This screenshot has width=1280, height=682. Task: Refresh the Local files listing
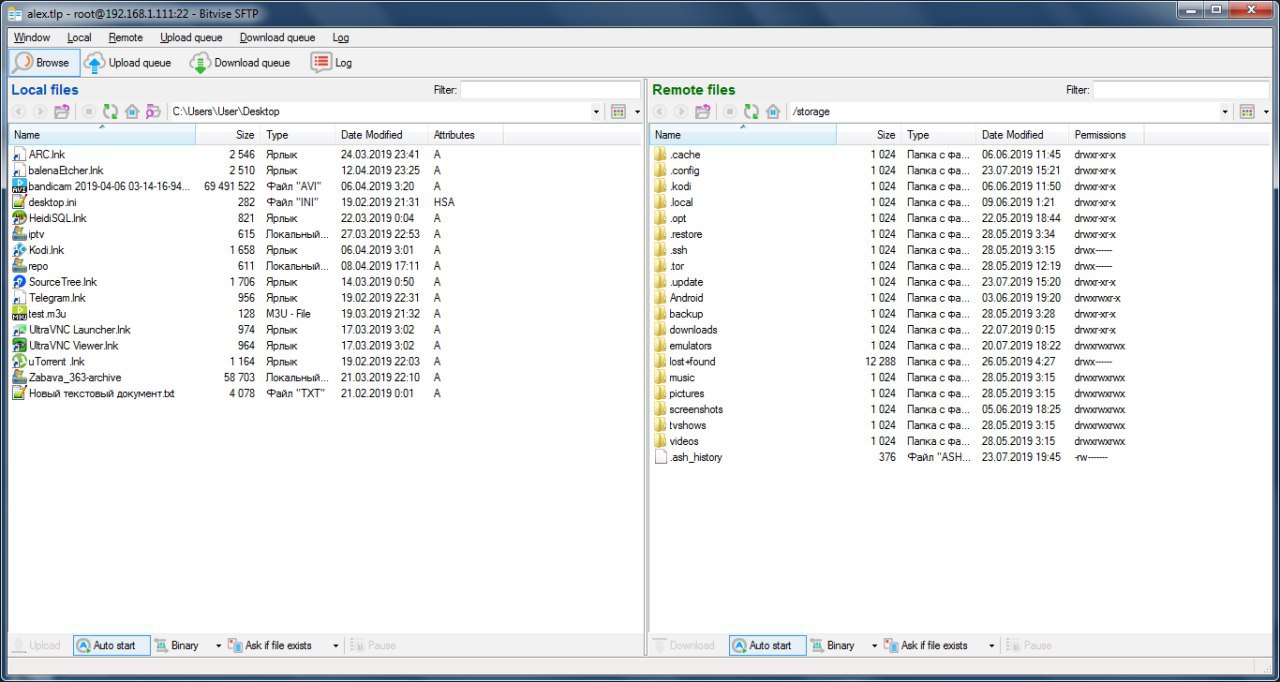pyautogui.click(x=110, y=112)
